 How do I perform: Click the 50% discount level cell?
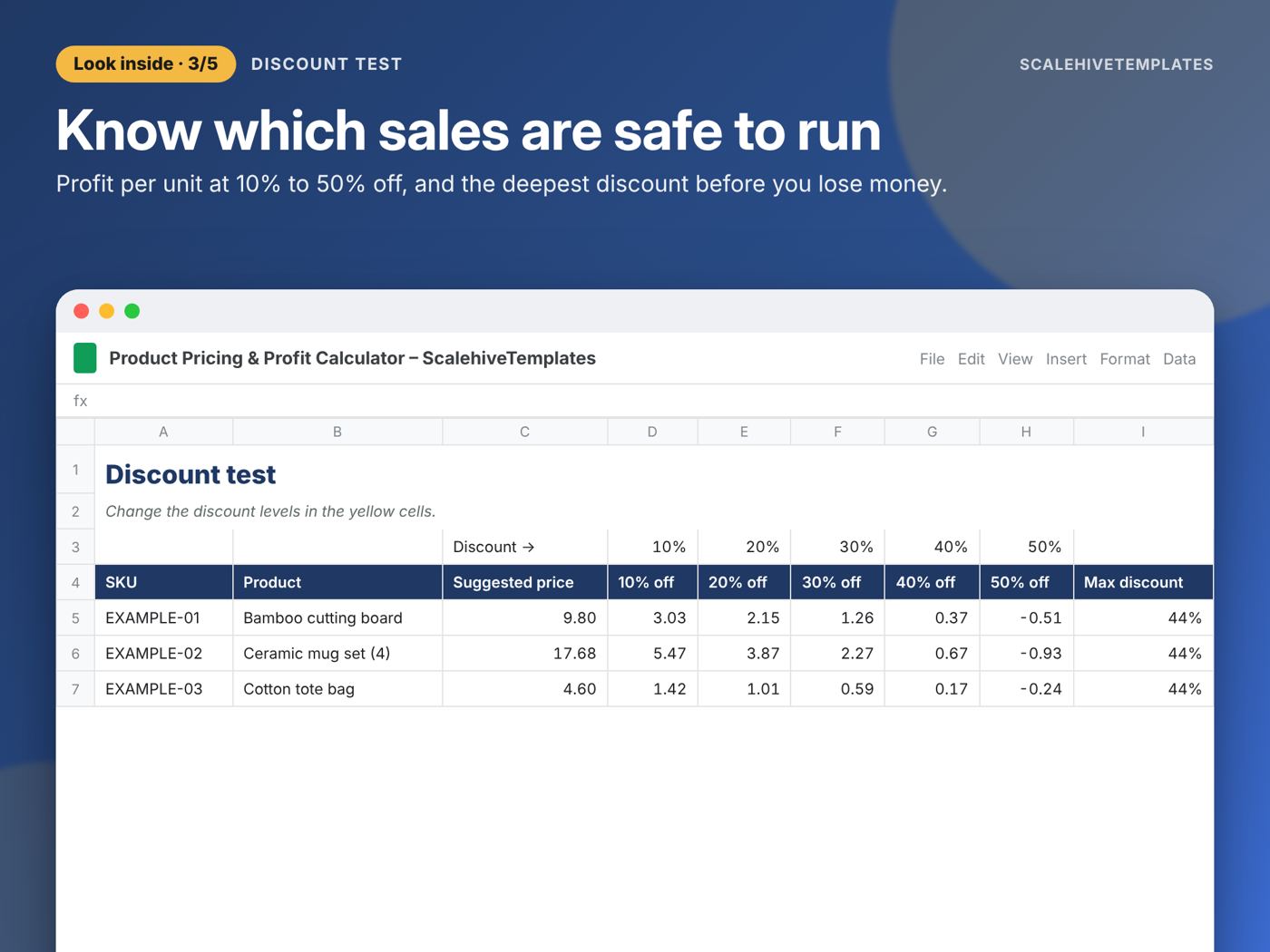point(1026,547)
